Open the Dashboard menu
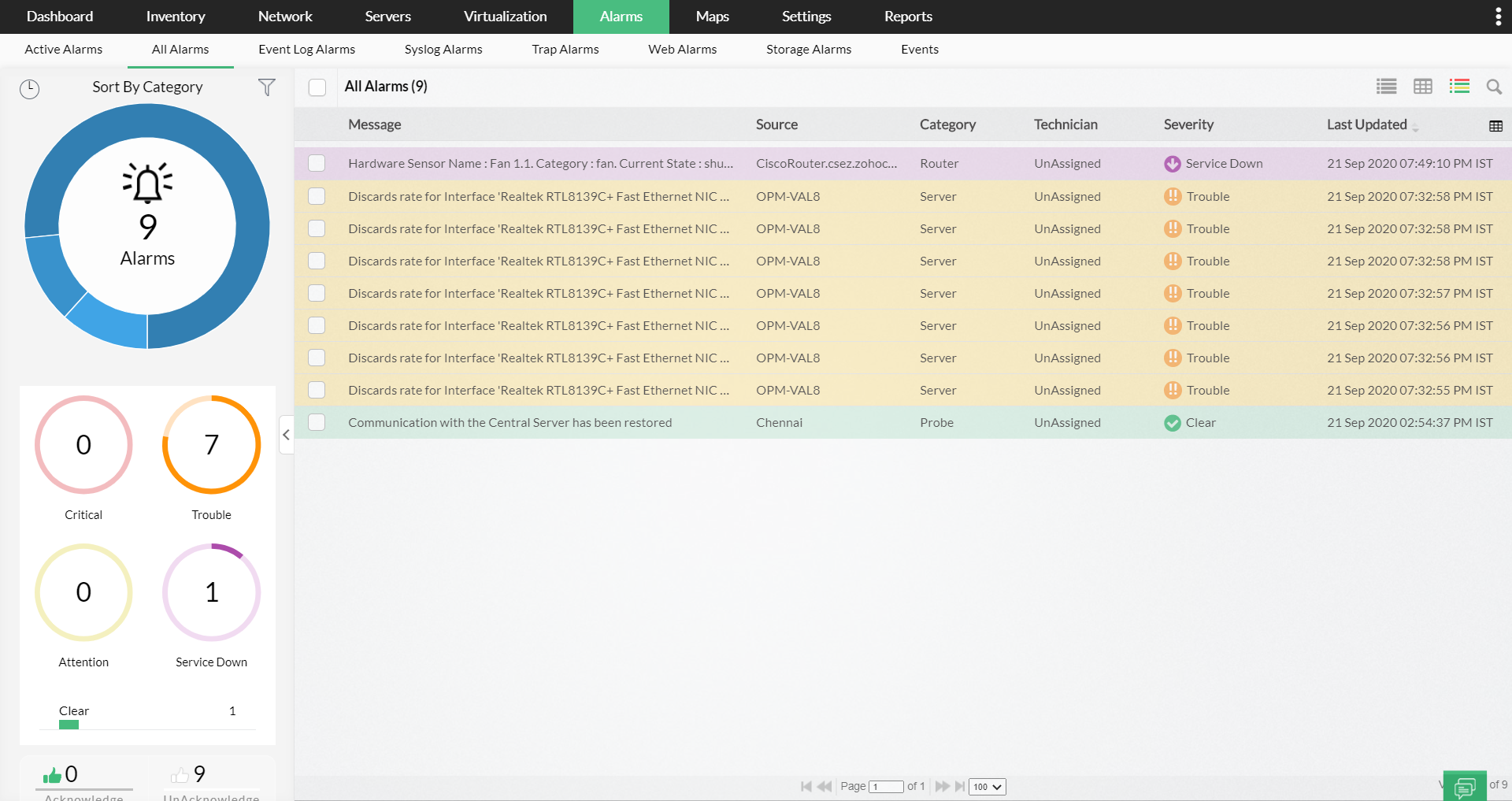The height and width of the screenshot is (801, 1512). [x=60, y=17]
